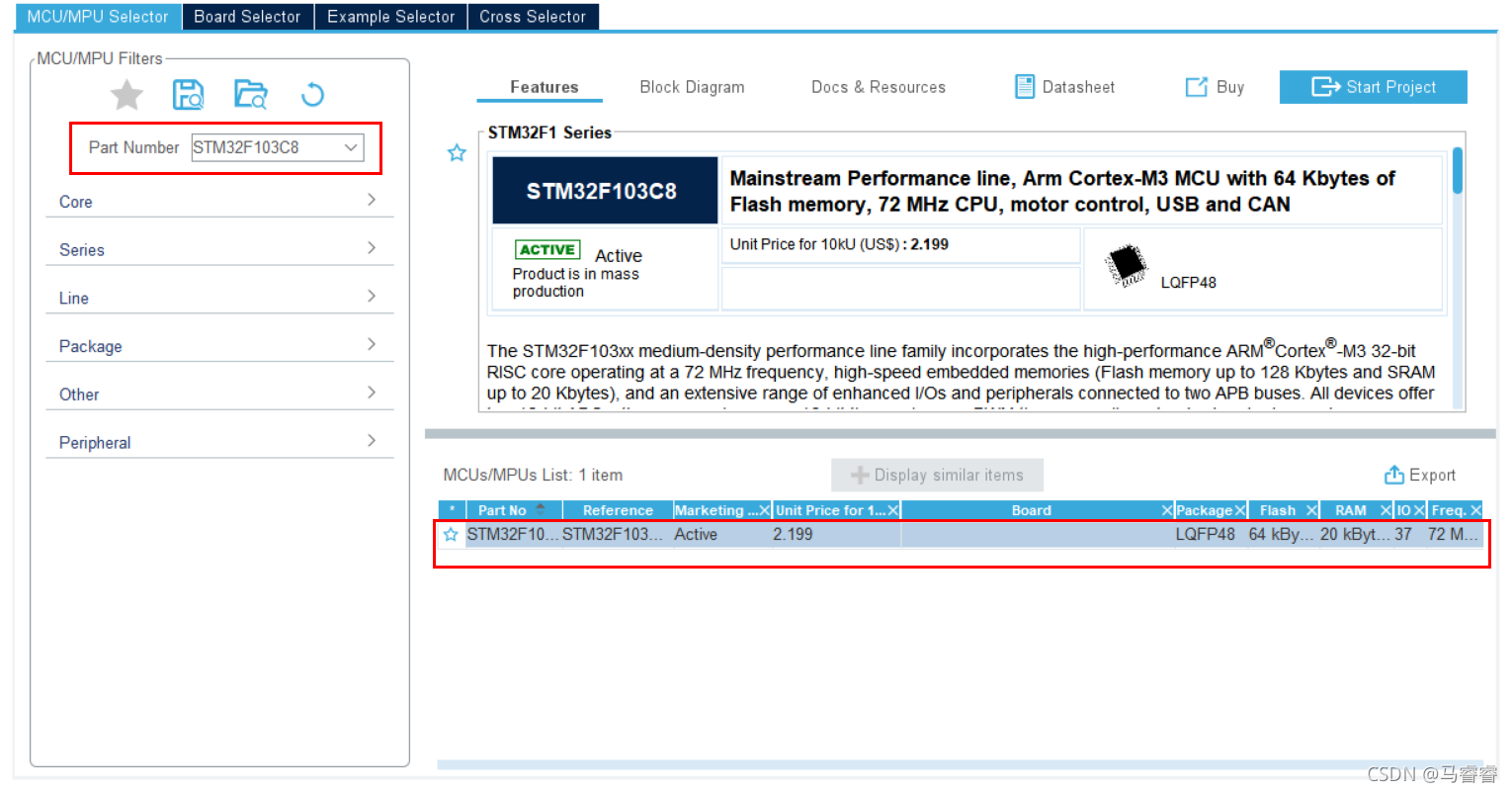The height and width of the screenshot is (792, 1512).
Task: Sort by Part No using header arrow
Action: click(x=541, y=509)
